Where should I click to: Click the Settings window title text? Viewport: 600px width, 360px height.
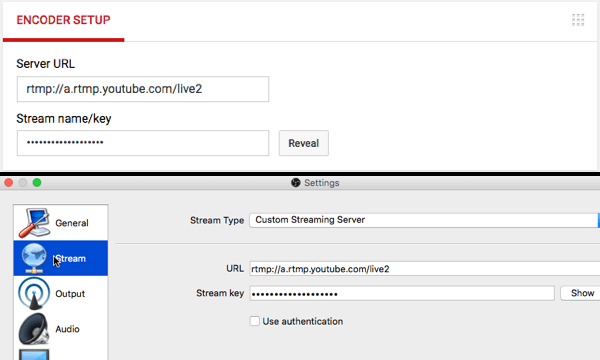[321, 183]
